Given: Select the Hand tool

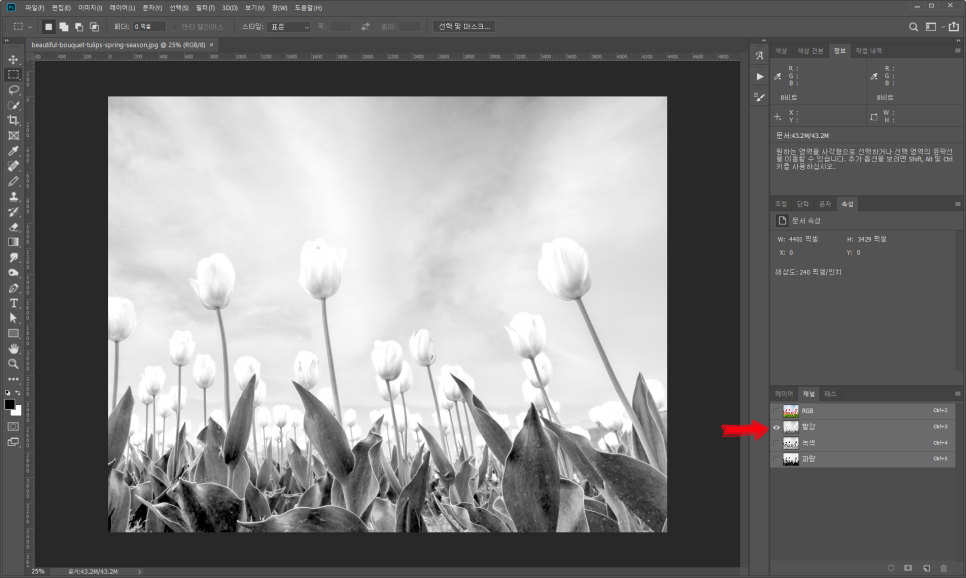Looking at the screenshot, I should pos(14,348).
